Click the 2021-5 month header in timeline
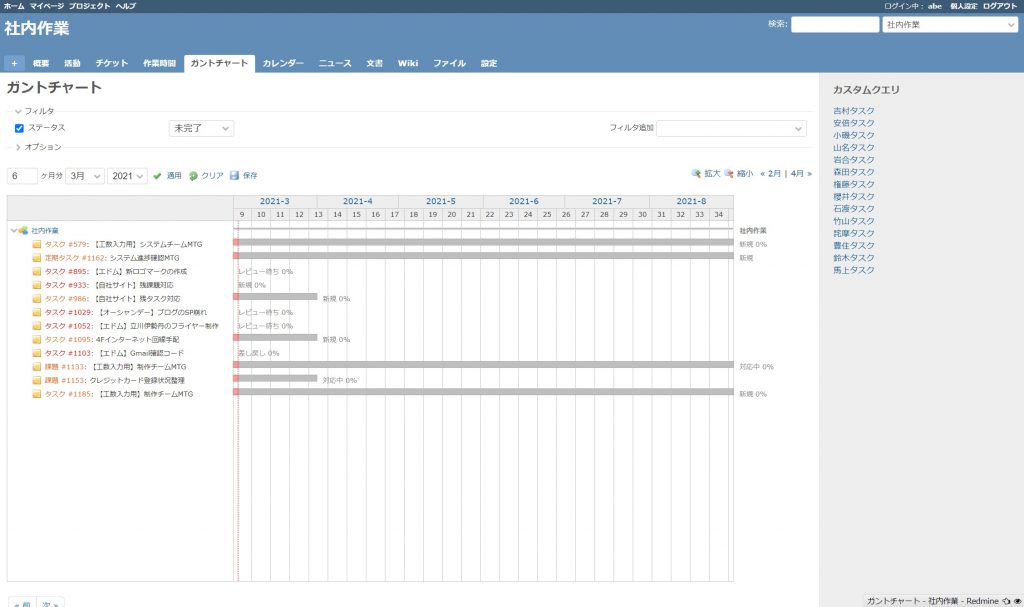Screen dimensions: 1024x607 click(x=441, y=201)
